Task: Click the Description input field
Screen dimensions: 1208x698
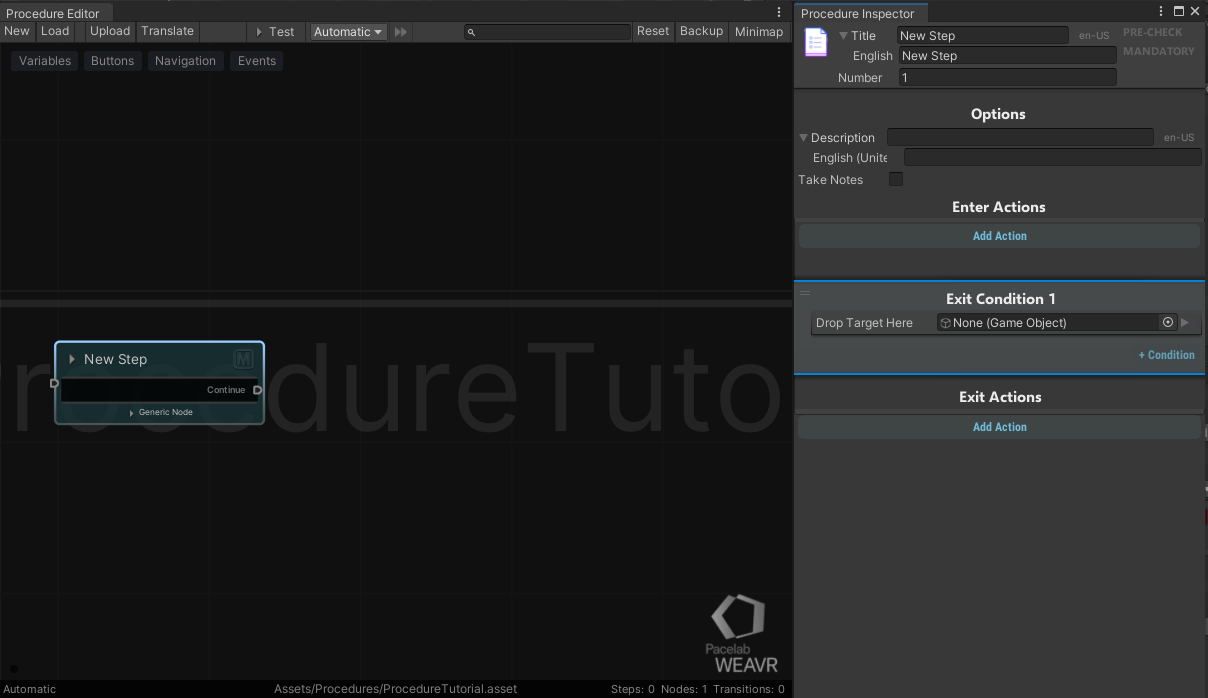Action: (x=1020, y=137)
